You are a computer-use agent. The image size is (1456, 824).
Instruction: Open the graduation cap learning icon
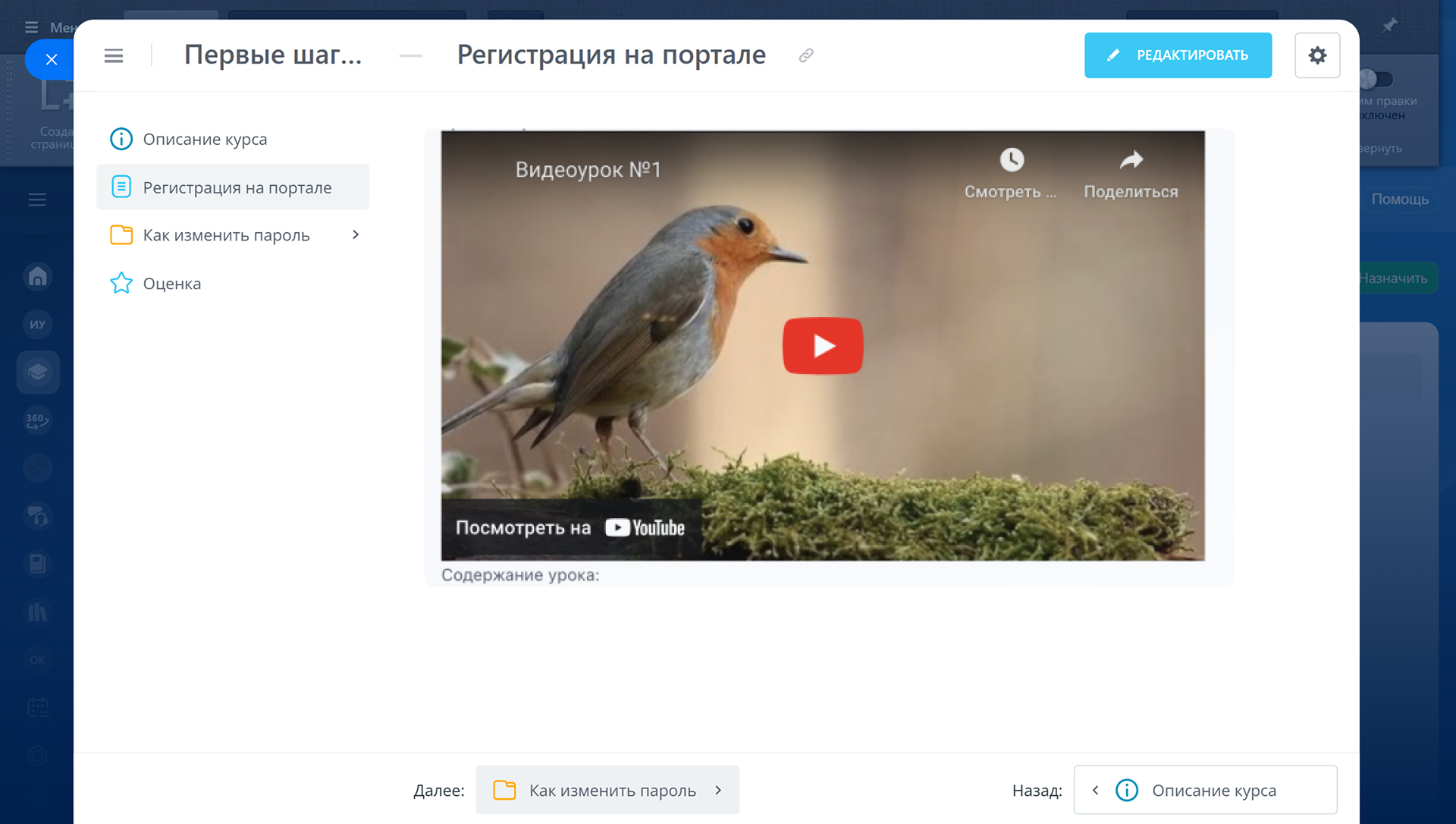point(38,373)
